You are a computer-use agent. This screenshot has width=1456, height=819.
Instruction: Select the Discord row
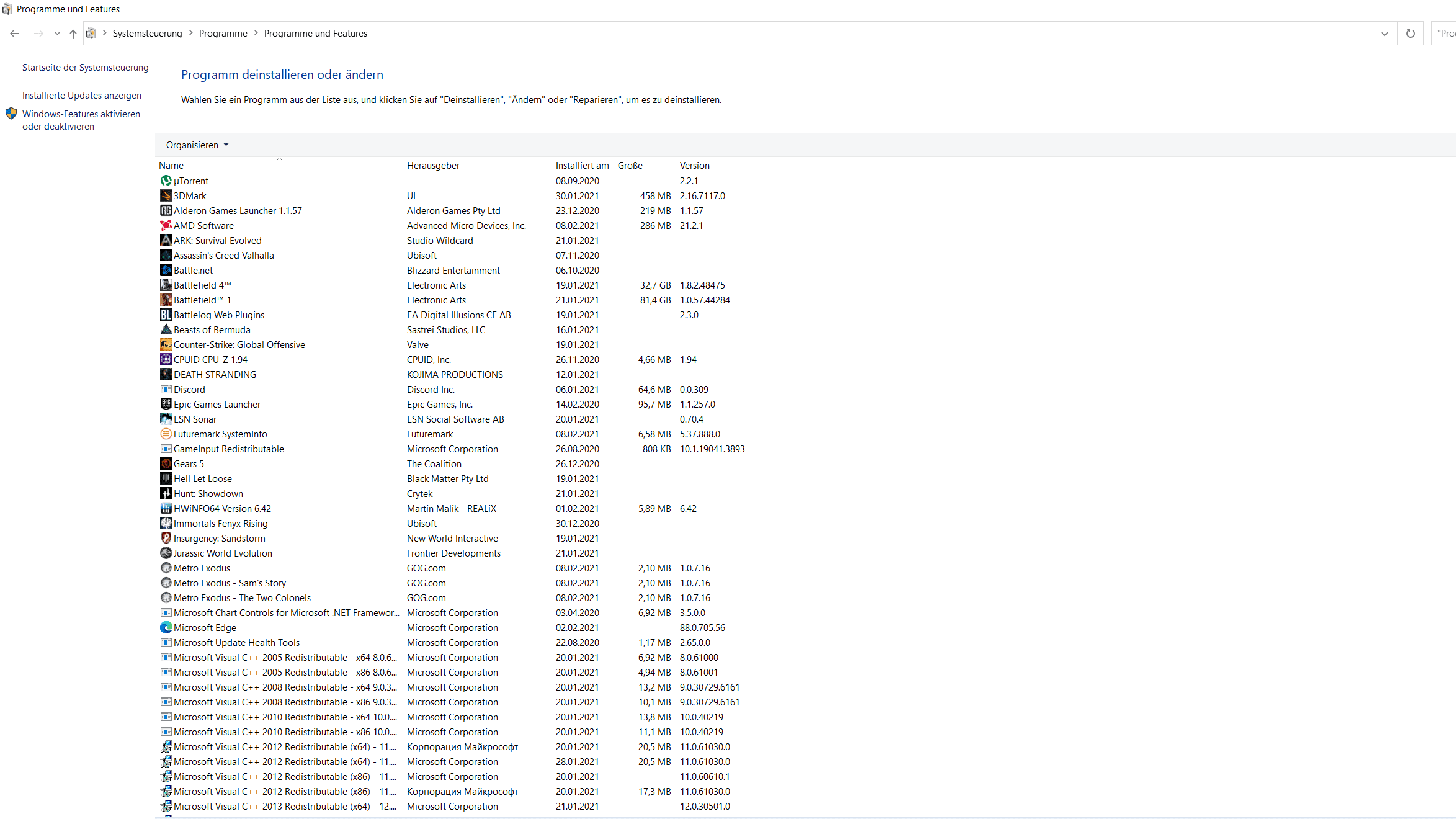pyautogui.click(x=465, y=389)
